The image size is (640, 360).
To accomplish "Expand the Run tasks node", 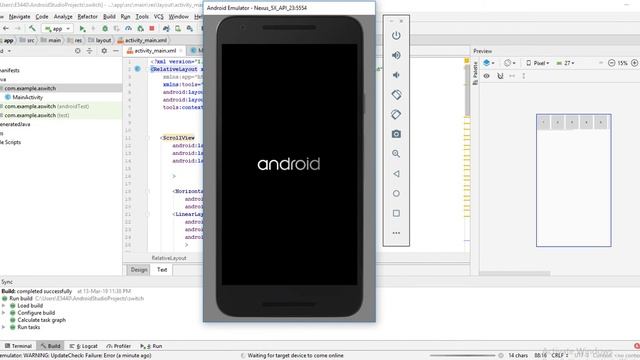I will click(4, 327).
